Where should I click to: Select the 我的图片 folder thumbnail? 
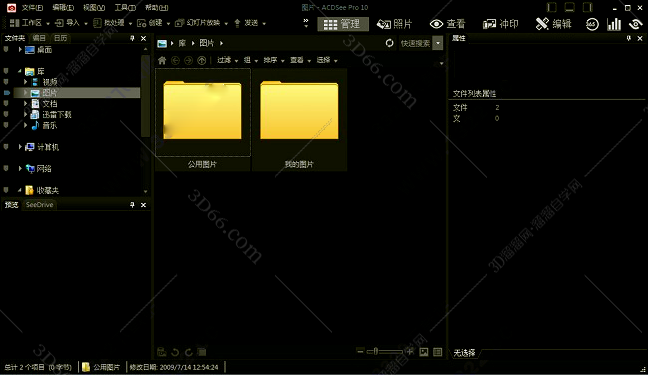point(299,119)
